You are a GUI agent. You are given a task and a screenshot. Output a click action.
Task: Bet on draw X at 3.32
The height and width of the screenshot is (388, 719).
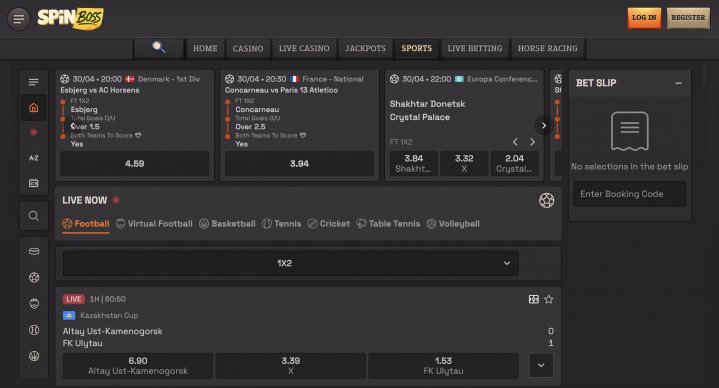tap(464, 163)
